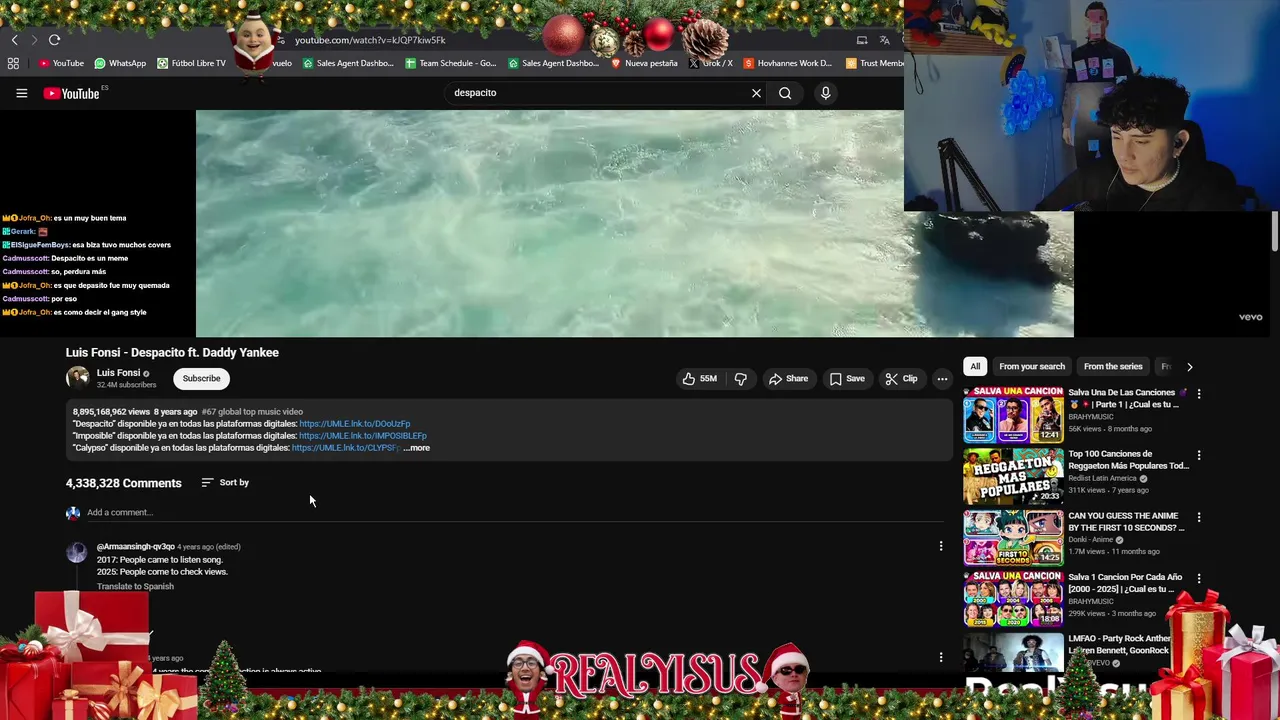Click the cast/screen icon in address bar
This screenshot has width=1280, height=720.
click(862, 40)
